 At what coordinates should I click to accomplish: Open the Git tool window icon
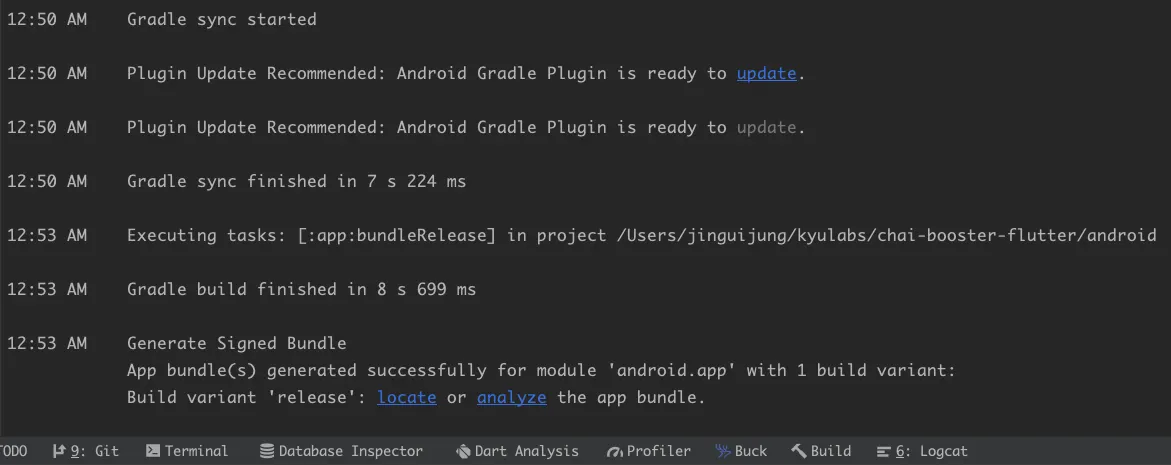click(x=58, y=451)
